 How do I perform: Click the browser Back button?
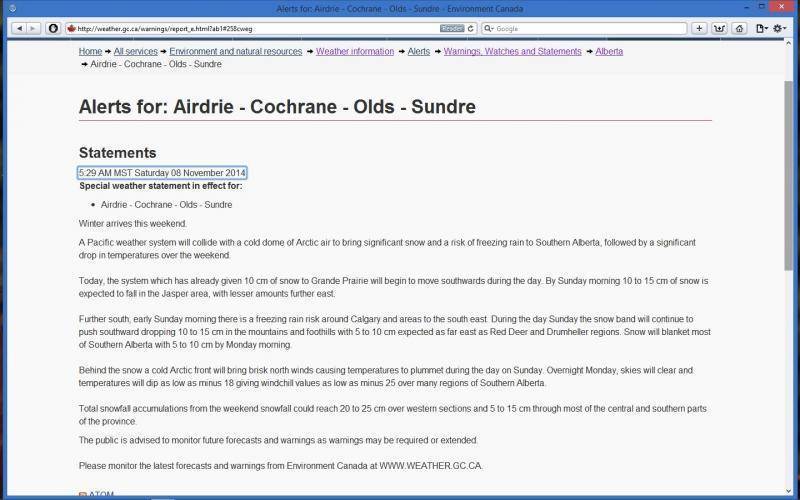point(17,28)
